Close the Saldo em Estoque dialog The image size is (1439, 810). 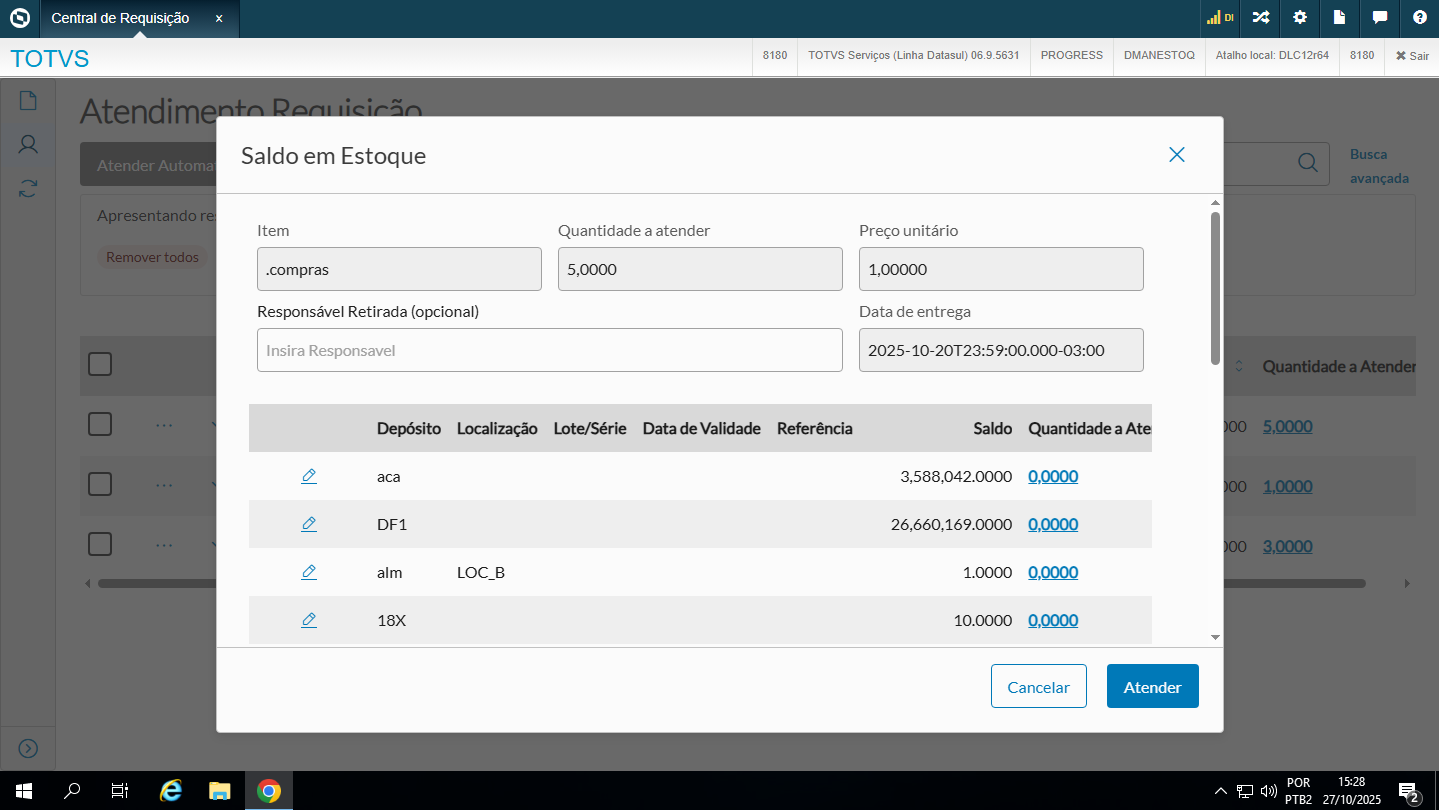coord(1177,154)
